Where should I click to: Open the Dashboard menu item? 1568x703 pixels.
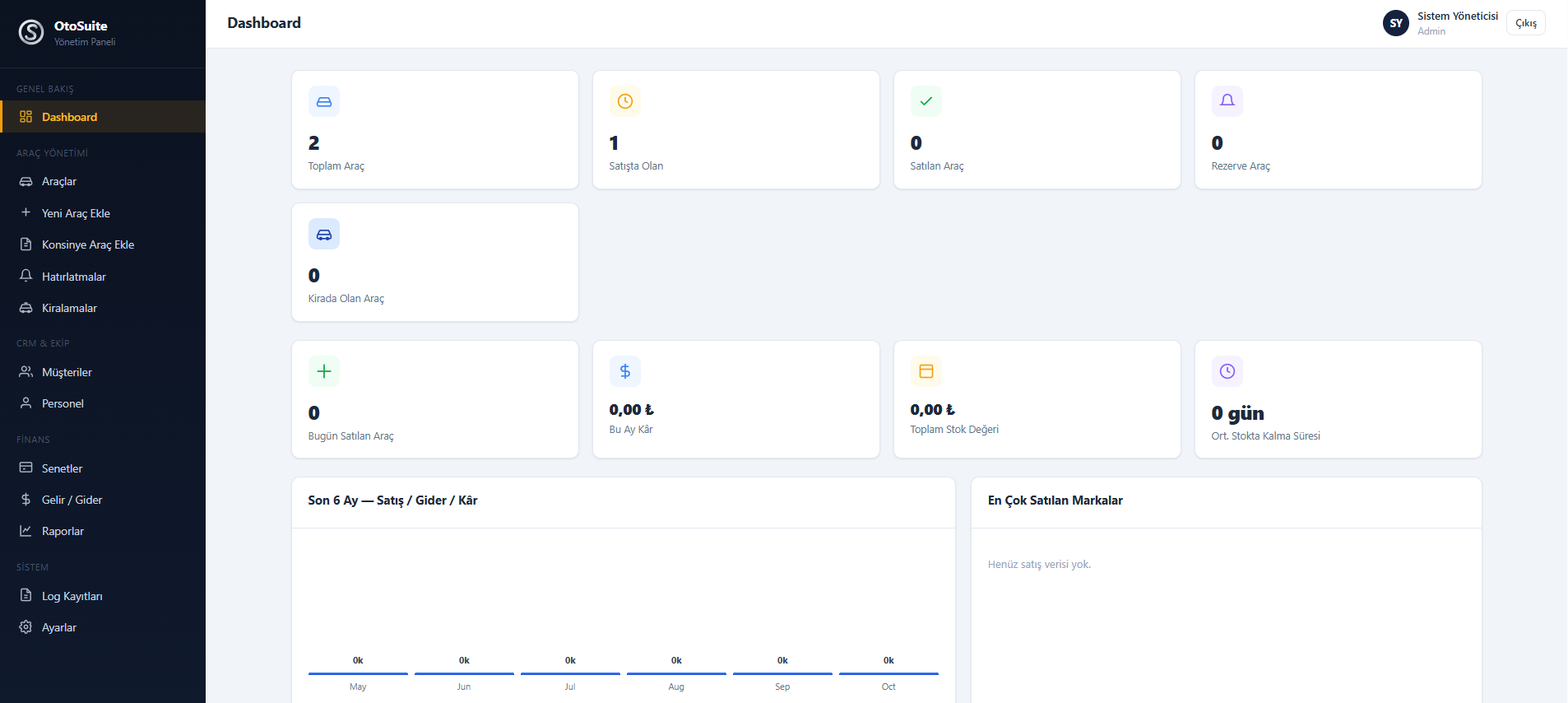pos(103,117)
